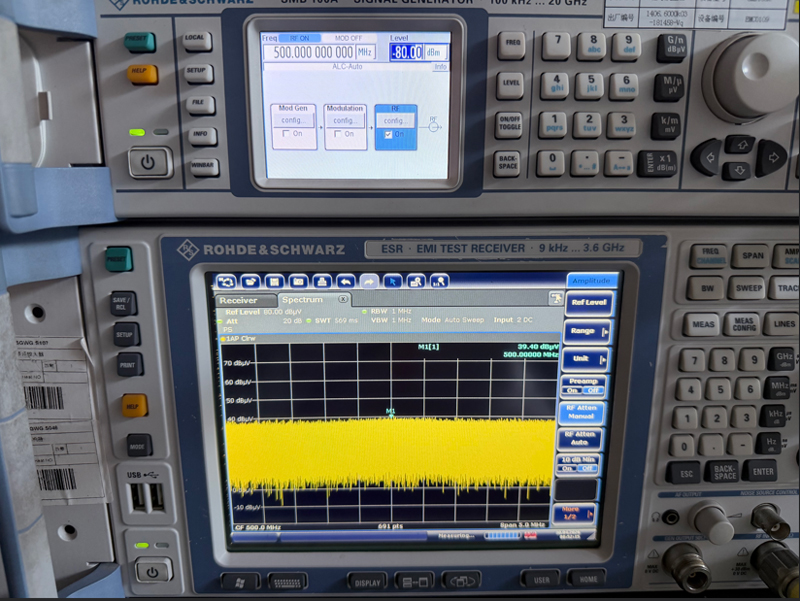Push the up arrow key on generator

[740, 145]
